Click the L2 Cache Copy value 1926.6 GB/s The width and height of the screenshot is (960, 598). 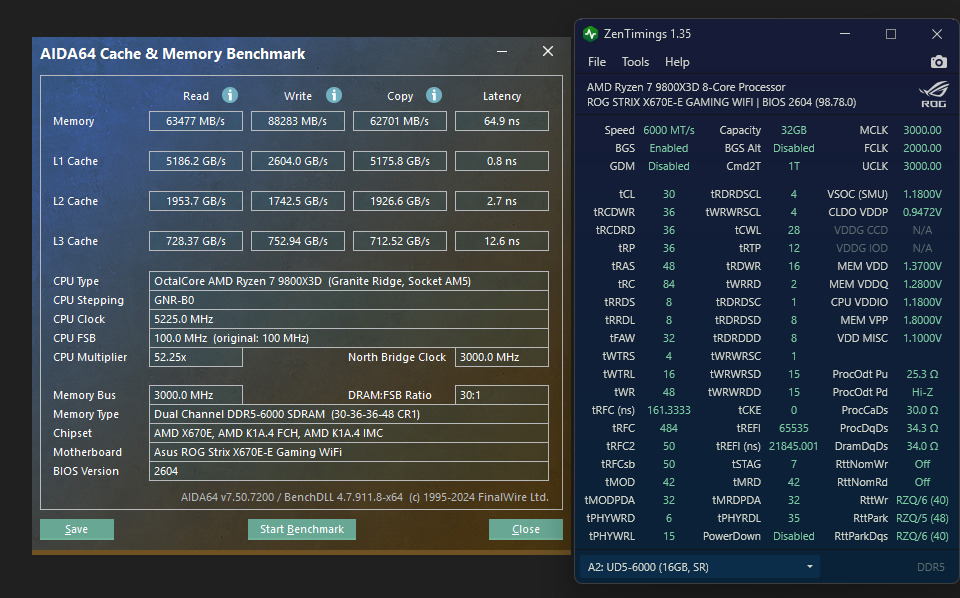[x=400, y=201]
